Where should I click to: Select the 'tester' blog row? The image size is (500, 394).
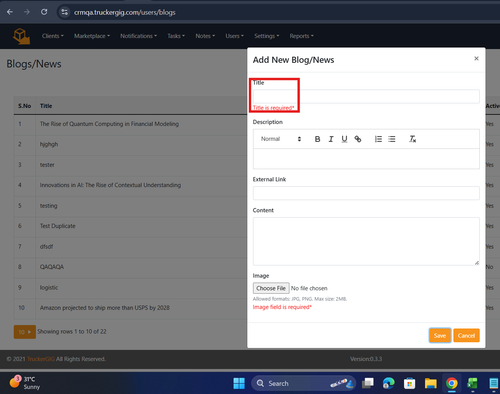pyautogui.click(x=130, y=165)
